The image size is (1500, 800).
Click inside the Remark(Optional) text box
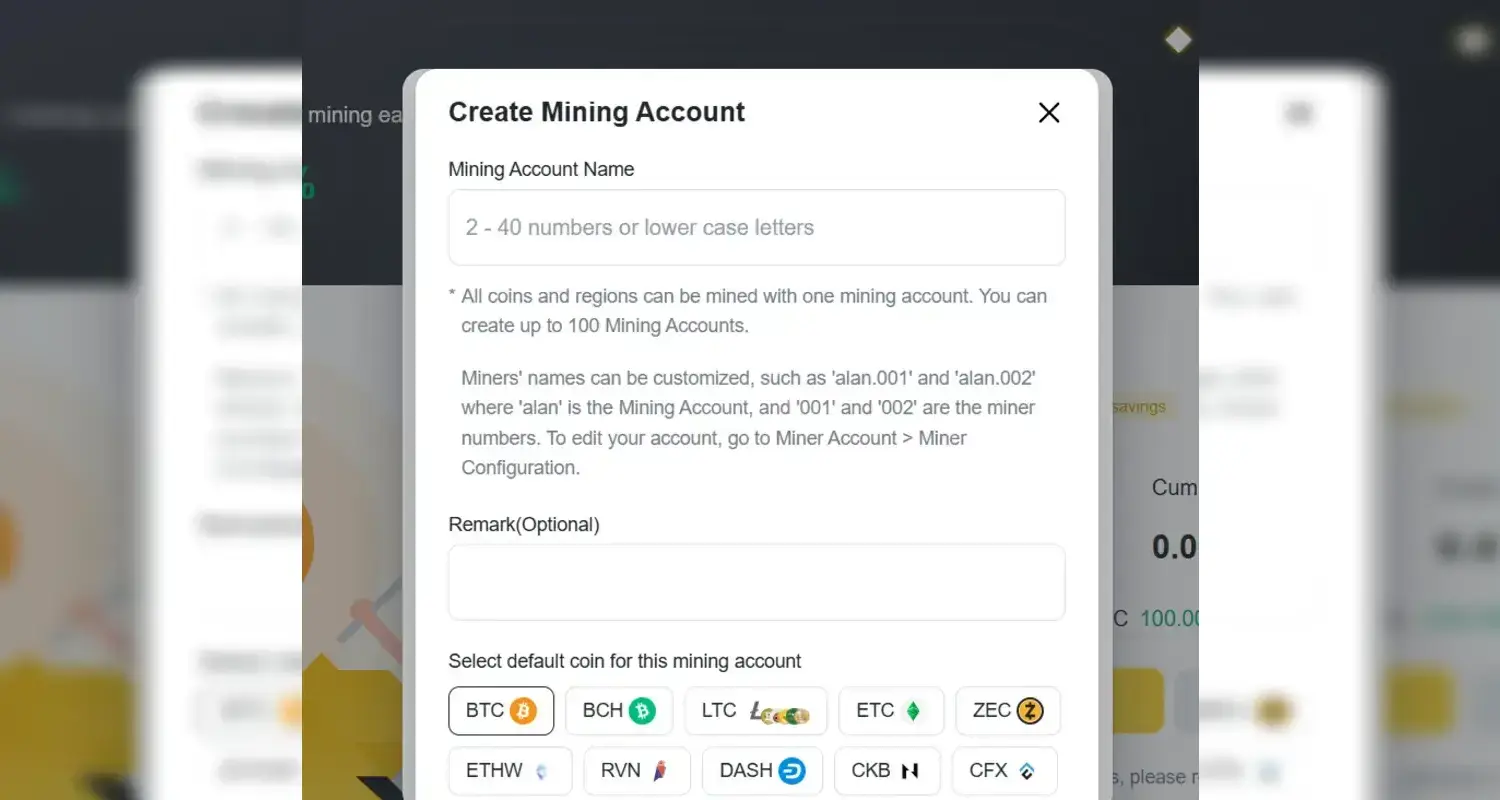coord(756,582)
